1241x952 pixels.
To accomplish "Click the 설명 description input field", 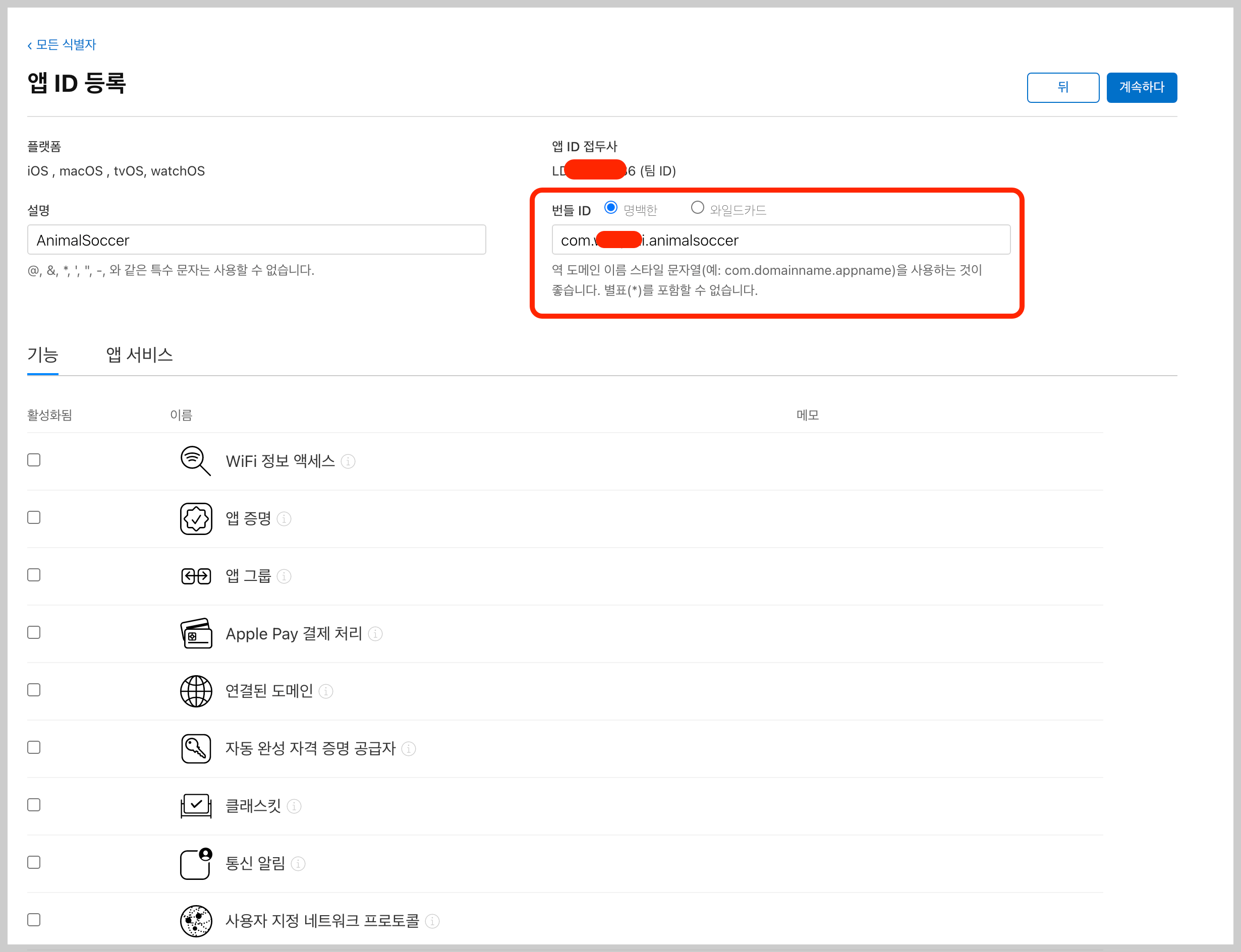I will 257,240.
